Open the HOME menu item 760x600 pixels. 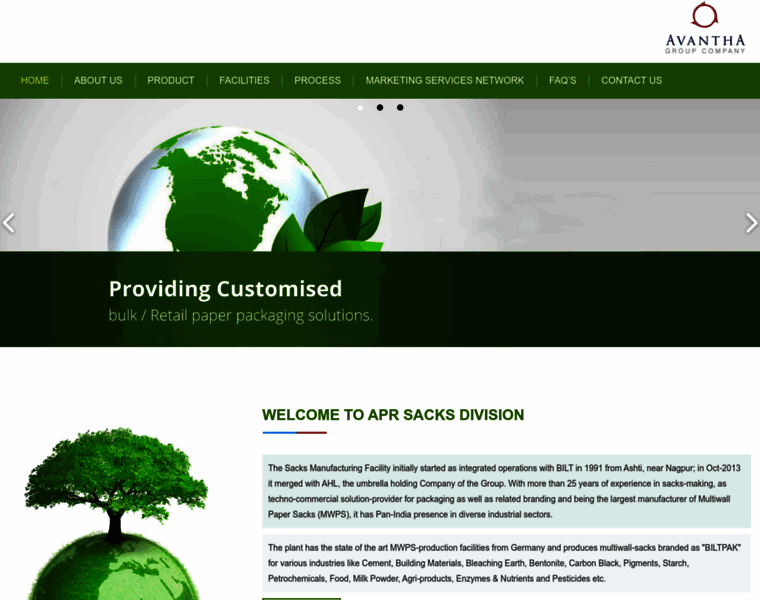(x=35, y=80)
